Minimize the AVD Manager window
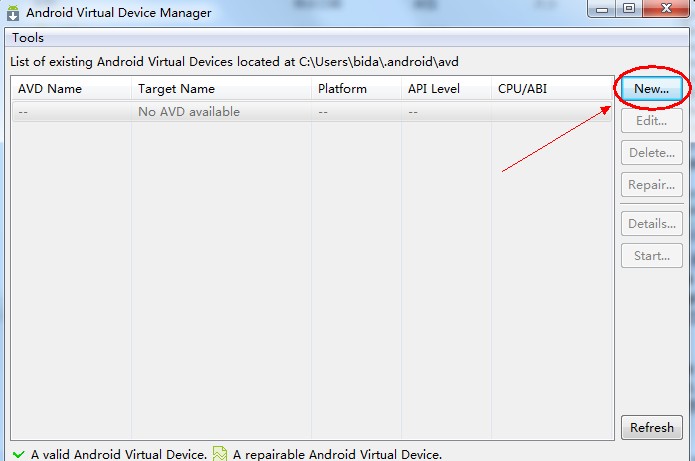 601,9
